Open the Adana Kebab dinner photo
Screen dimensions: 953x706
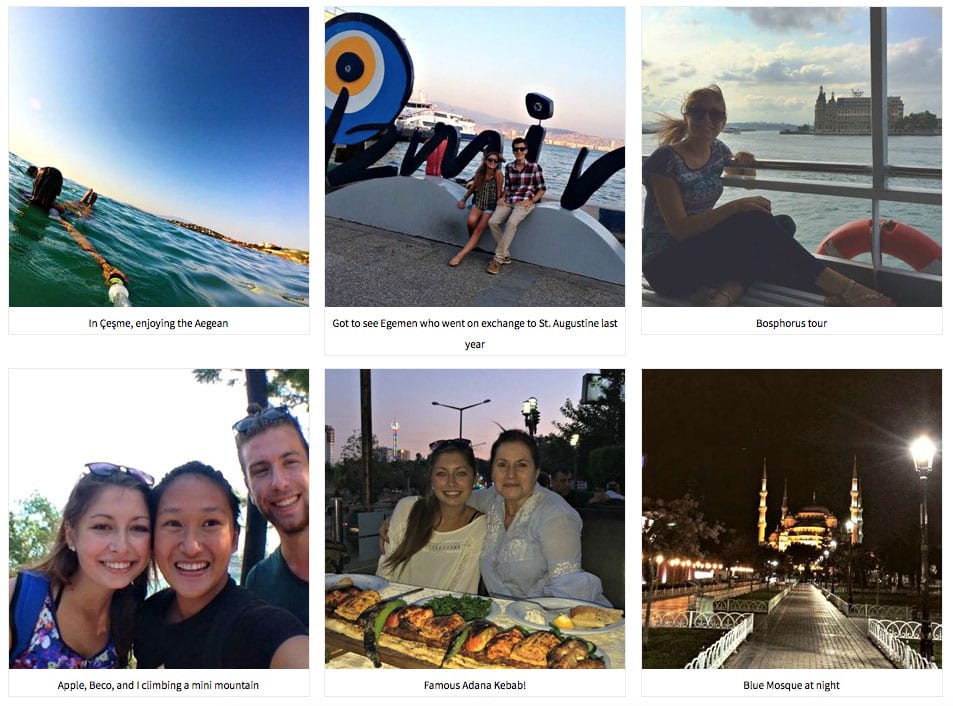pos(475,518)
